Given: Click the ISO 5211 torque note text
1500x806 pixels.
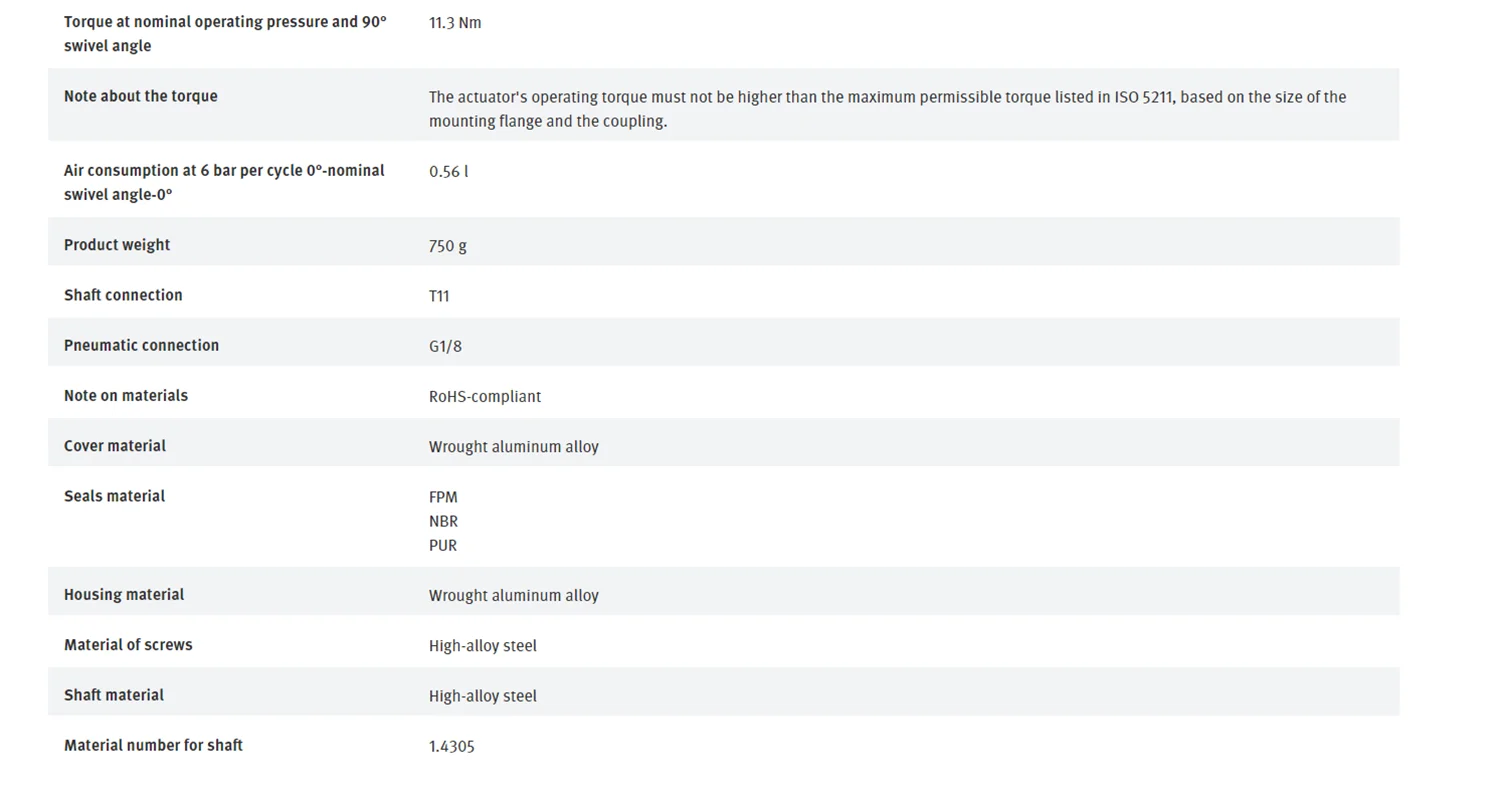Looking at the screenshot, I should [x=887, y=109].
